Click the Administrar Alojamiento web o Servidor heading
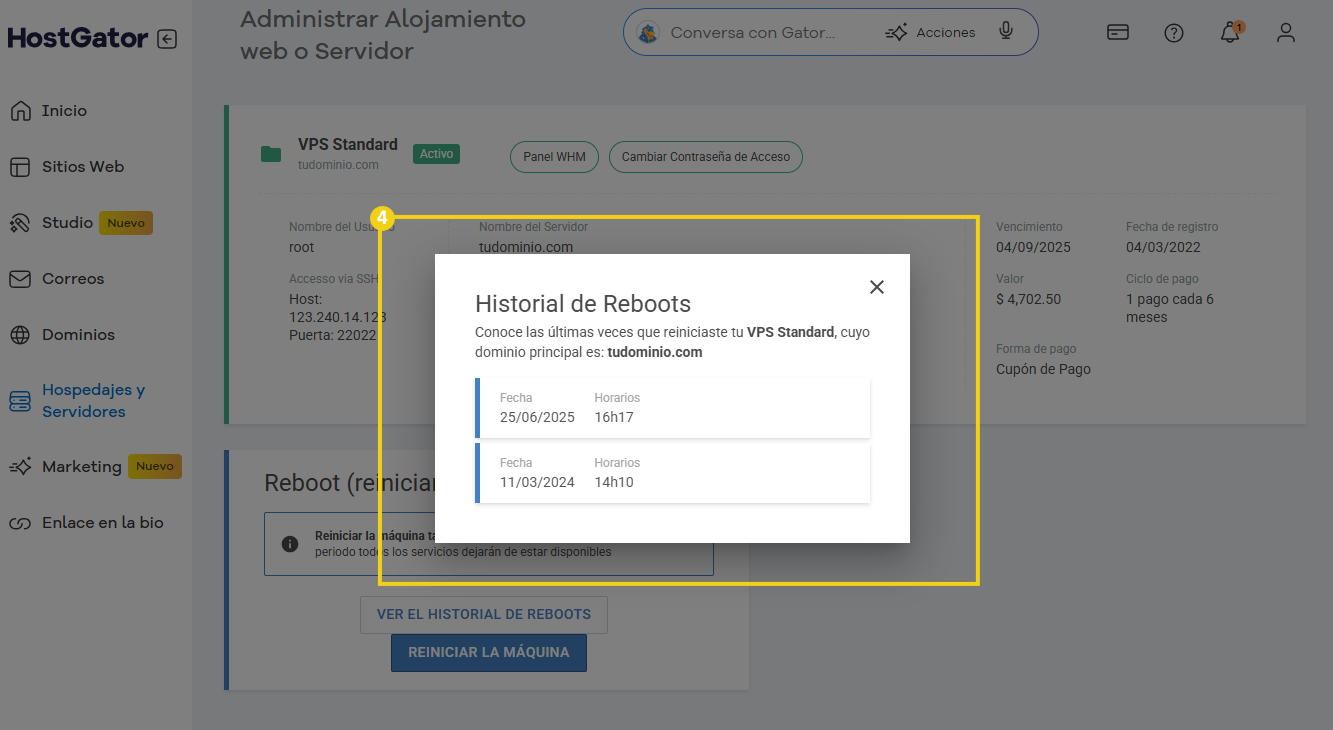 click(x=383, y=35)
